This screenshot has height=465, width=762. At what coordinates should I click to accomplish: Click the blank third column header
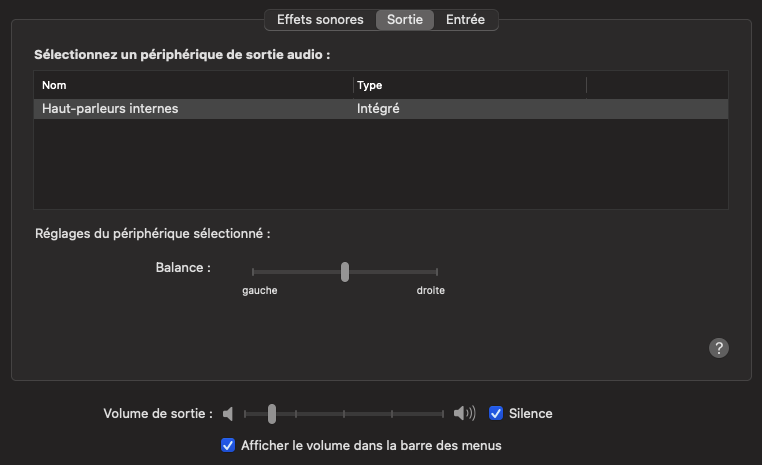[656, 85]
